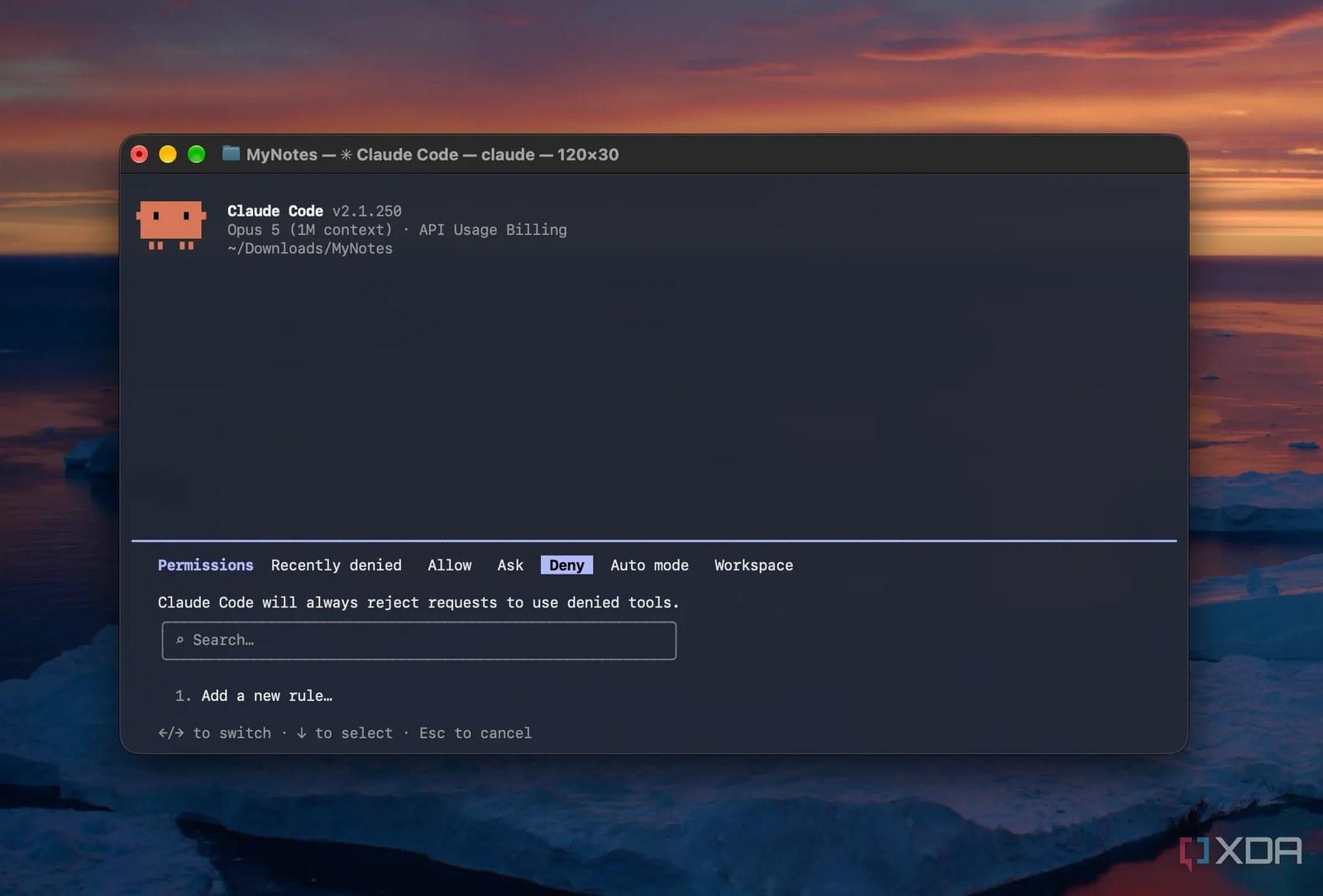Select the Ask tab
The image size is (1323, 896).
510,565
